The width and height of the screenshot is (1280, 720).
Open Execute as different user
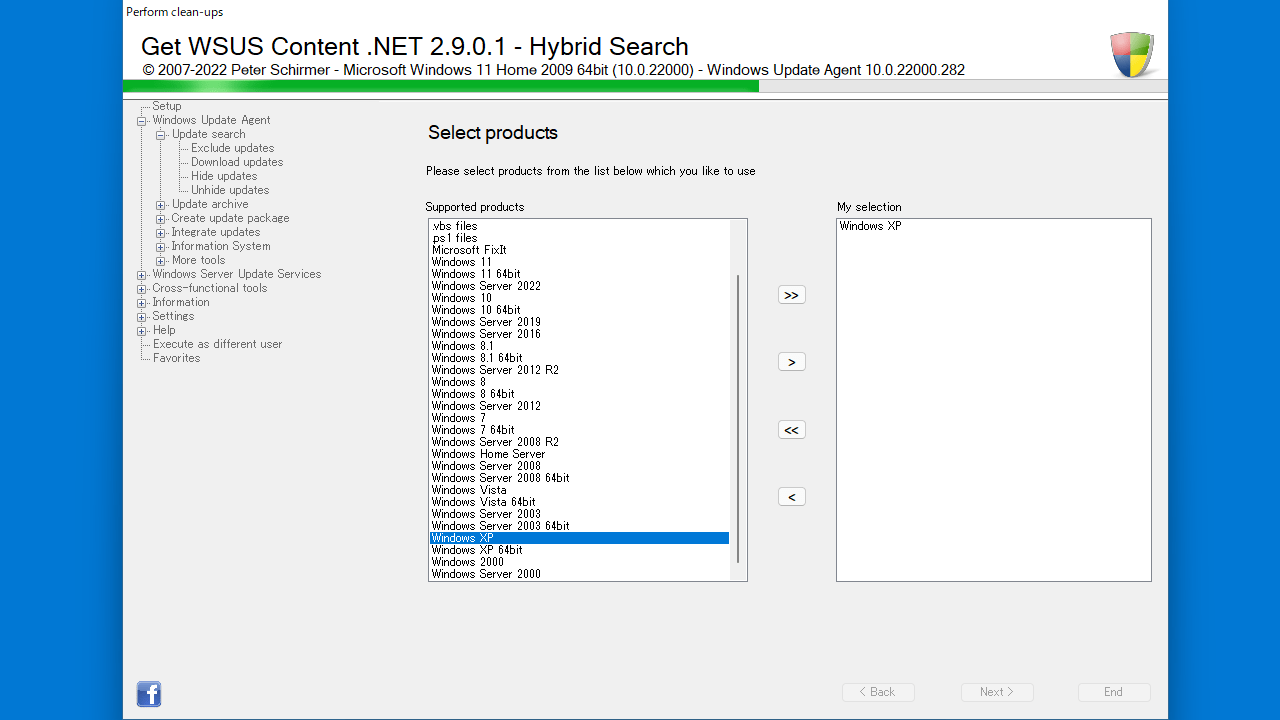(x=217, y=344)
